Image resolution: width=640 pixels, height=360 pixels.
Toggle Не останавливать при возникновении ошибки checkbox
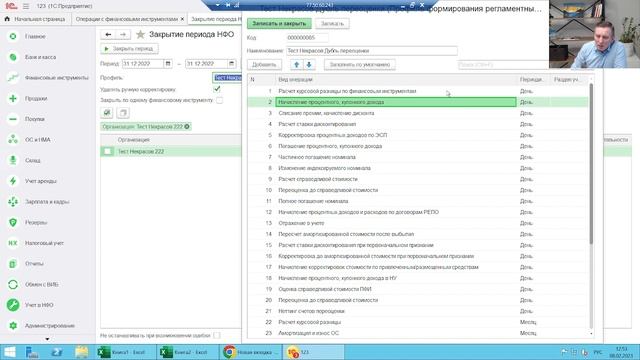pyautogui.click(x=217, y=336)
